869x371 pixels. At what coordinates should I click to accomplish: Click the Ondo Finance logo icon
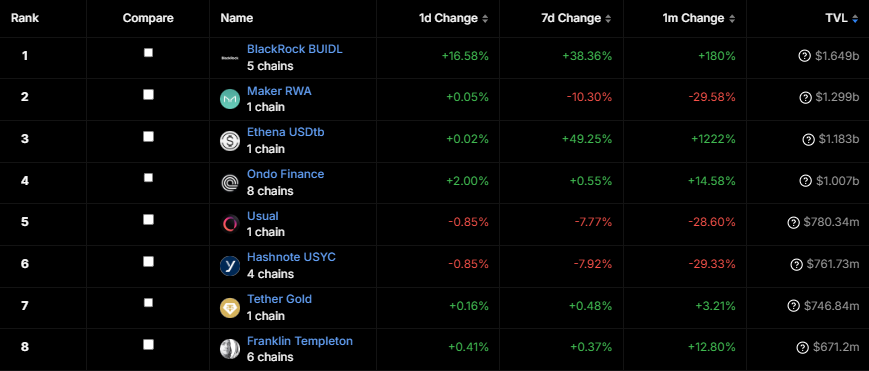point(229,183)
